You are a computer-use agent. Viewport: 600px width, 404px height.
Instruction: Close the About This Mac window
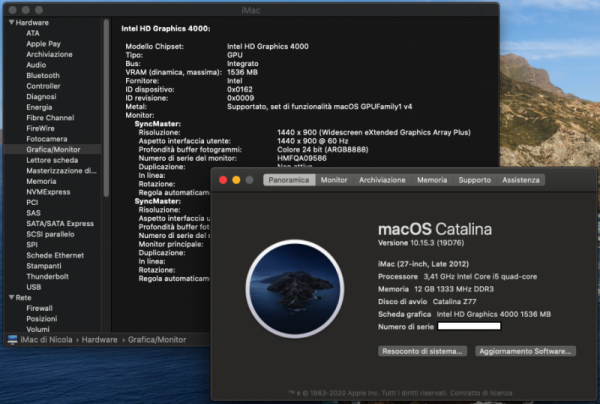point(223,180)
